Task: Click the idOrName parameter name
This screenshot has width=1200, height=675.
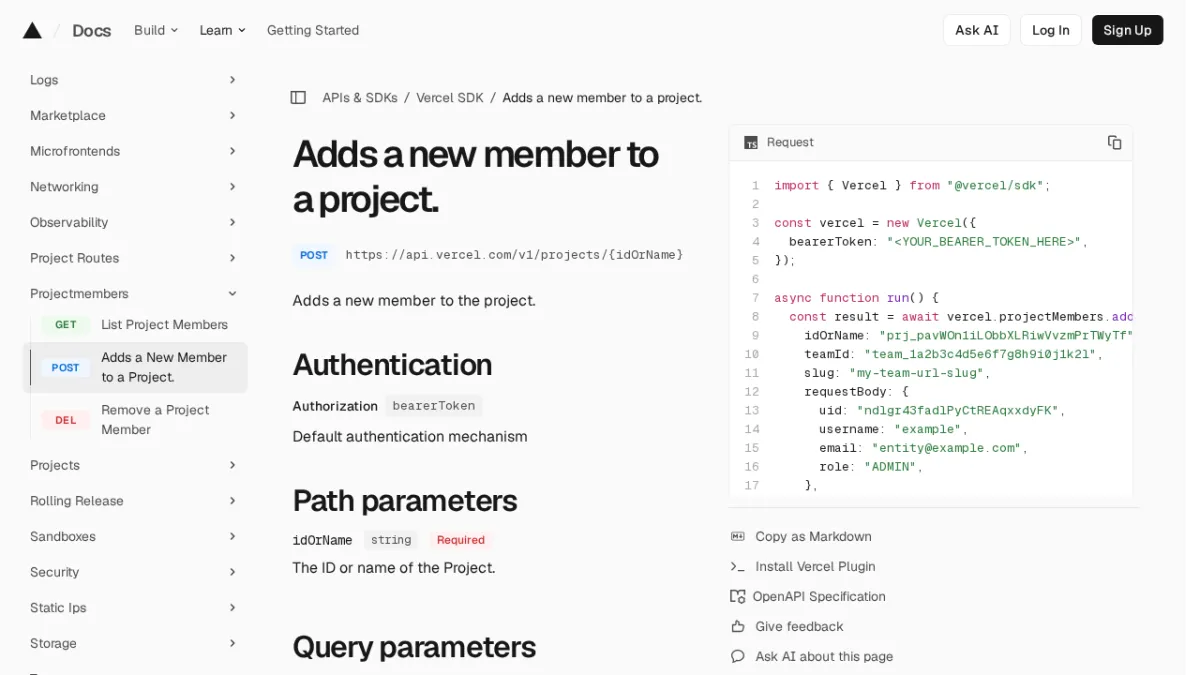Action: (322, 540)
